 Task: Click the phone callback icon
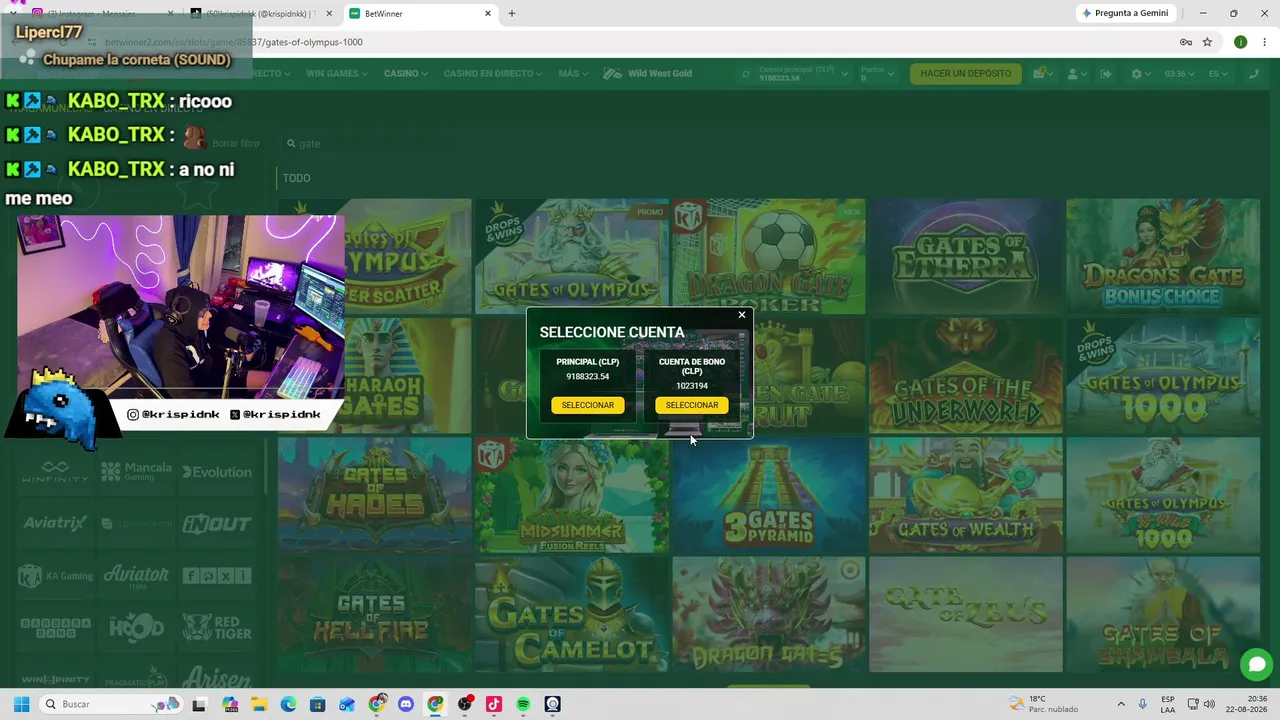coord(1254,74)
